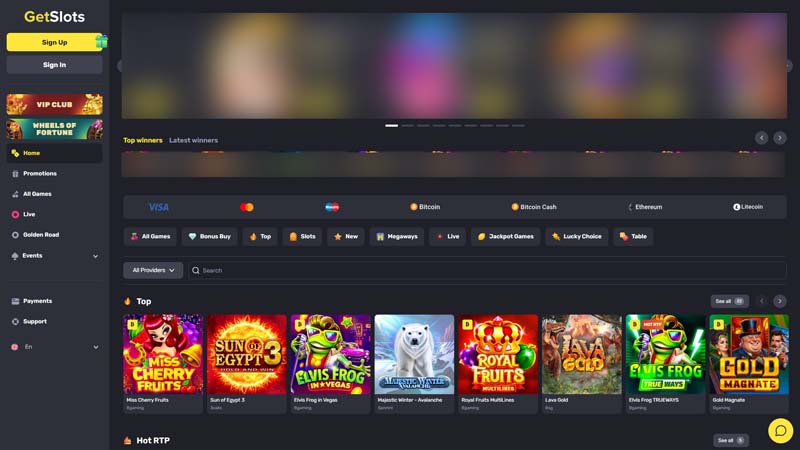Open the live chat bubble
The width and height of the screenshot is (800, 450).
pos(781,431)
